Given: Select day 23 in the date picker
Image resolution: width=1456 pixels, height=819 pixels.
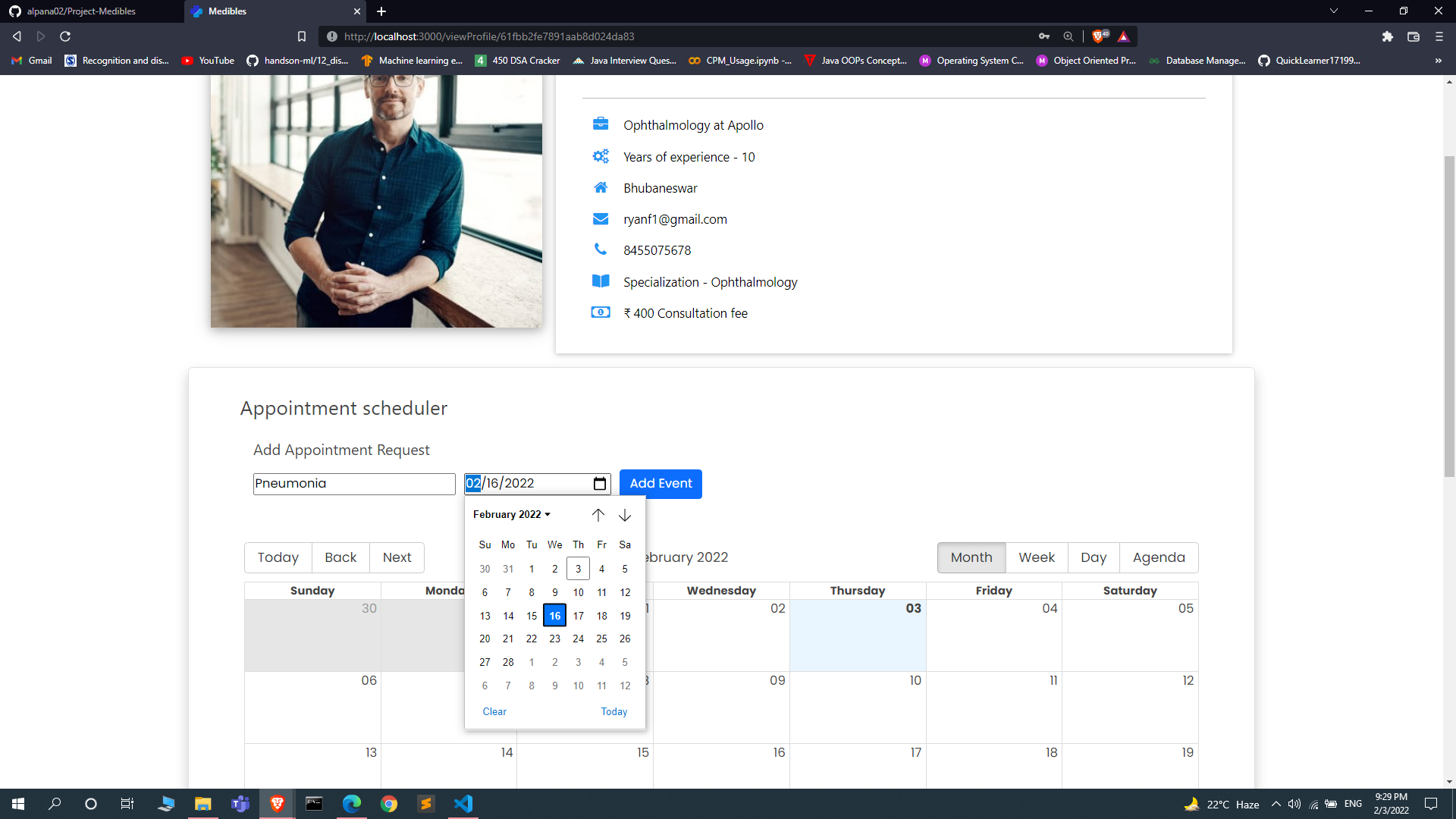Looking at the screenshot, I should (x=555, y=639).
